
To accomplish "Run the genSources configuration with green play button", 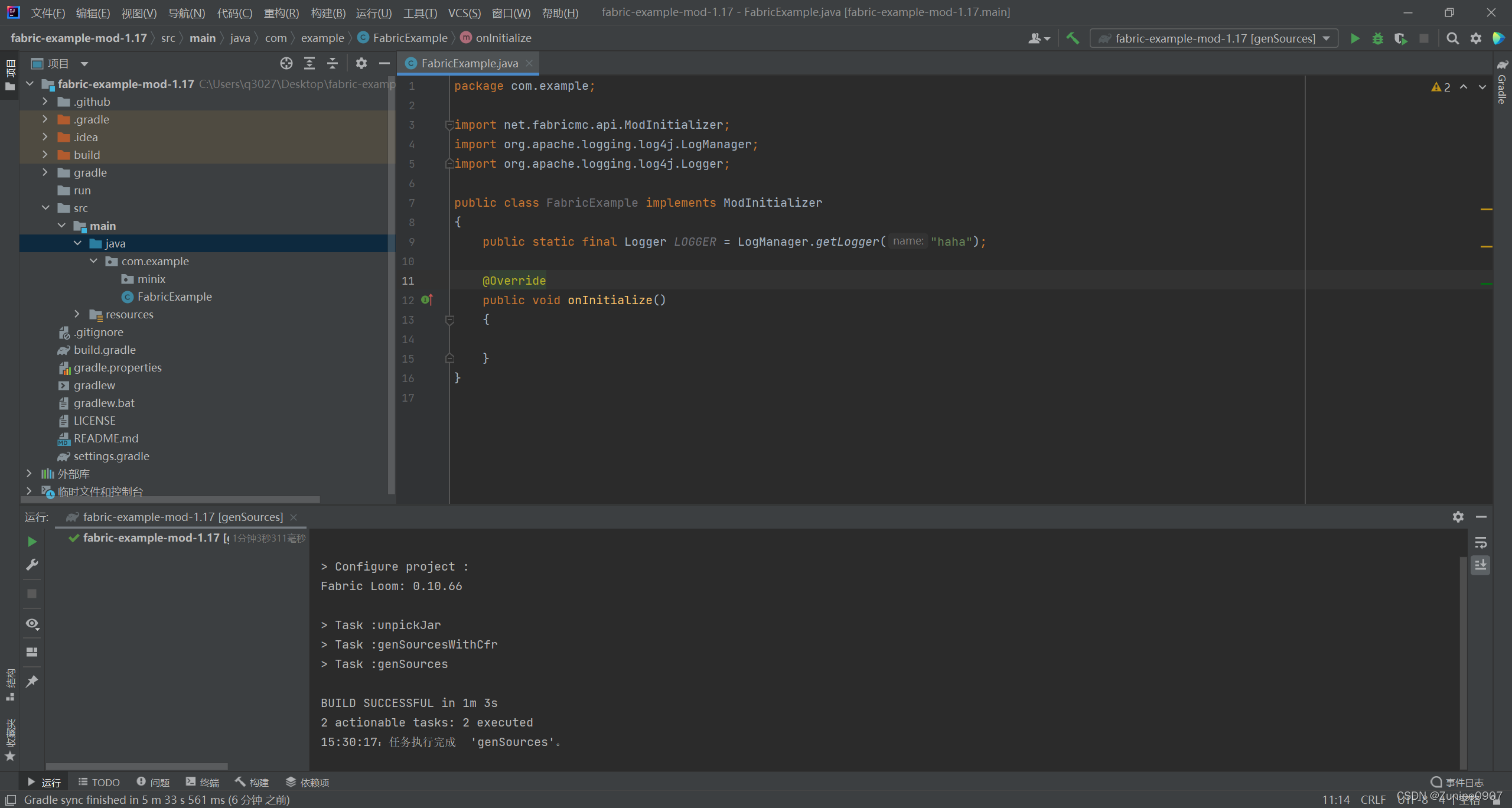I will [x=1355, y=38].
